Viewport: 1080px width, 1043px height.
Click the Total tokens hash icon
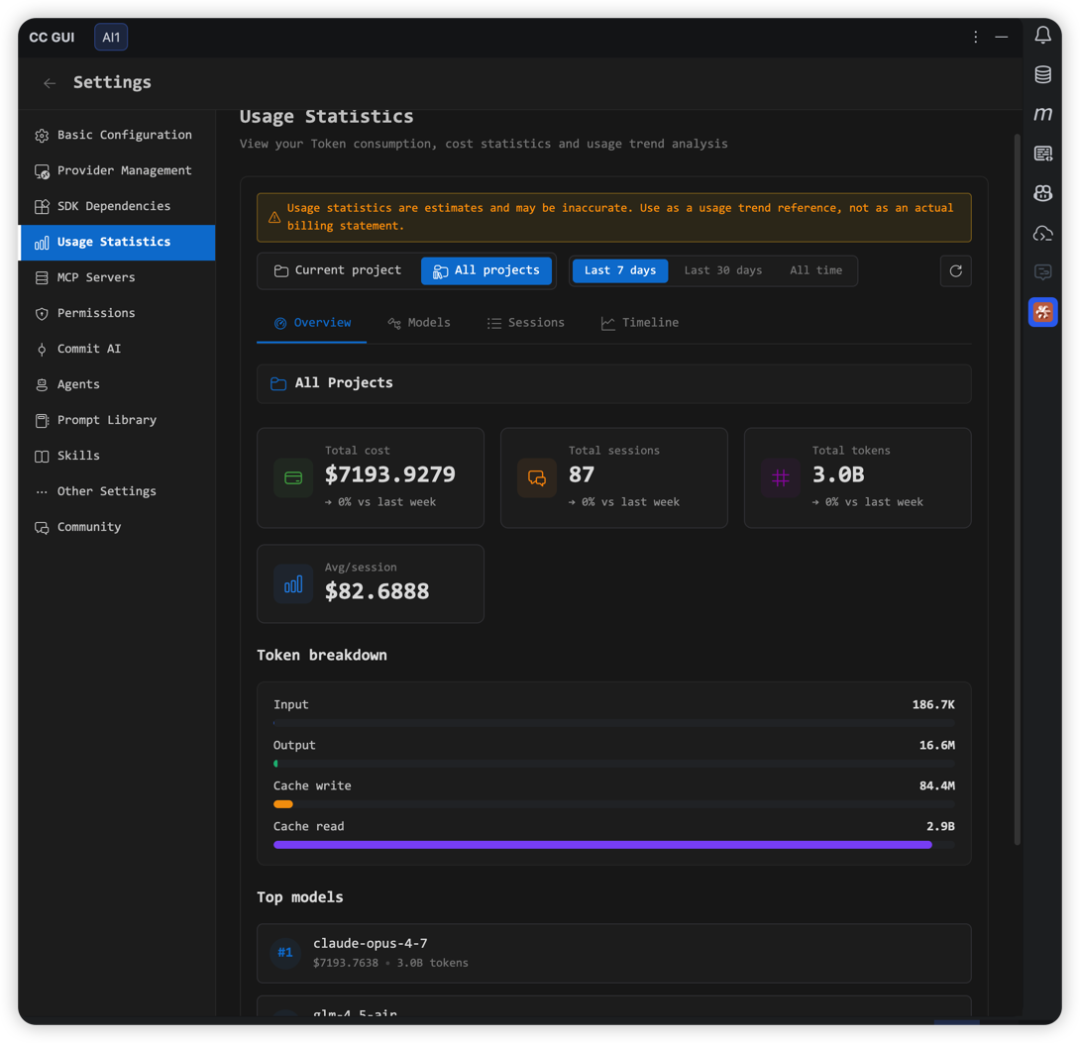[x=780, y=478]
